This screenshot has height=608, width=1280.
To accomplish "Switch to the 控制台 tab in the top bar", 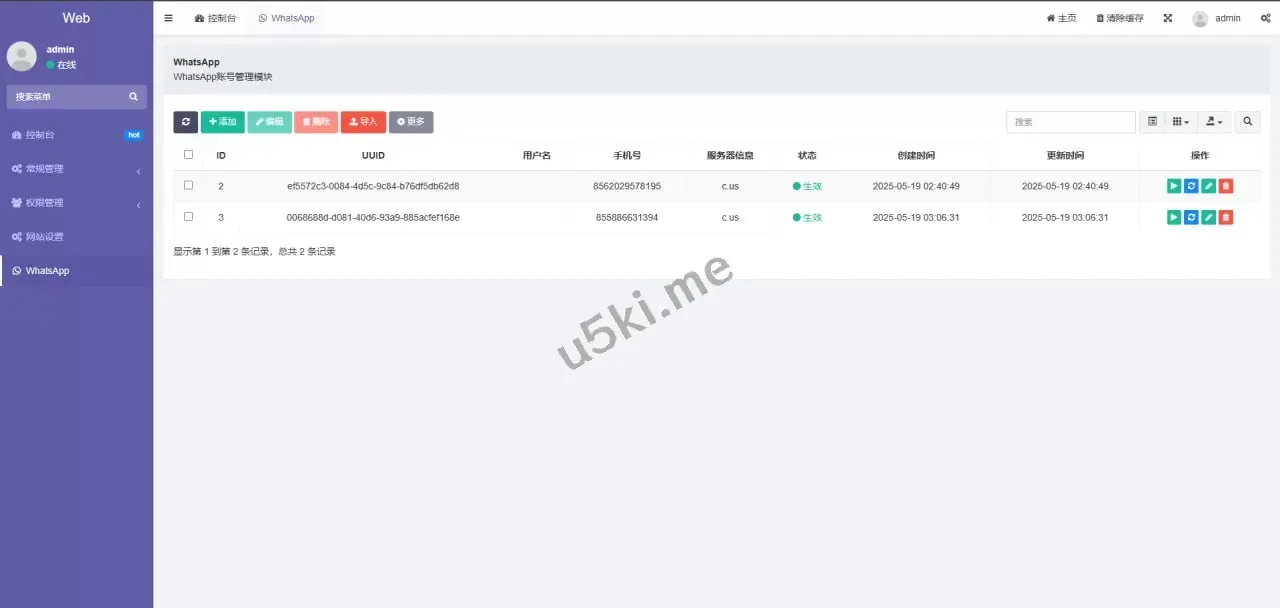I will (x=215, y=18).
